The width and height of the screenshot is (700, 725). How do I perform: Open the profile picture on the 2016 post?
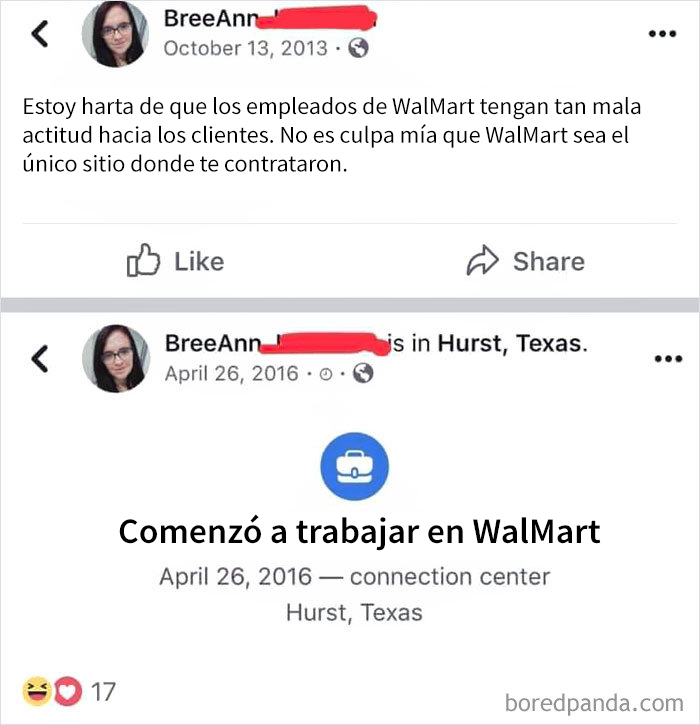click(116, 359)
